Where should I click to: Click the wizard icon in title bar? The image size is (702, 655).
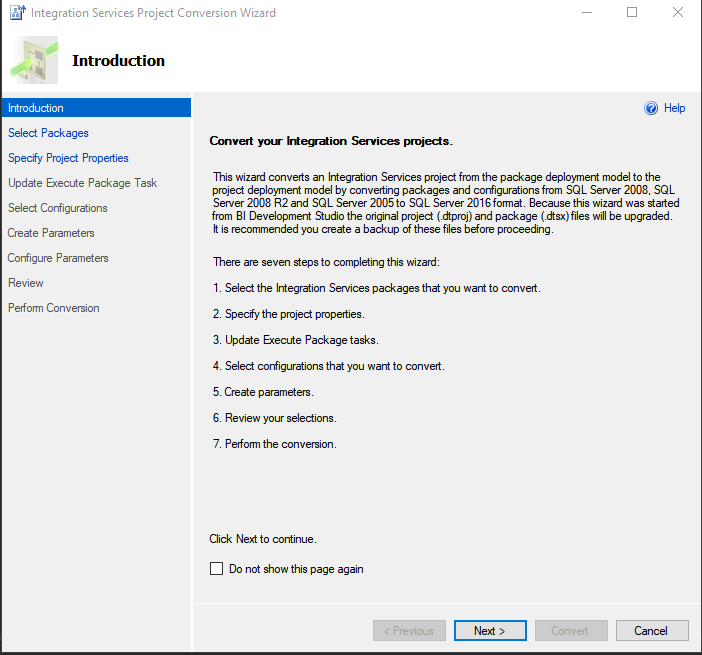(x=17, y=13)
